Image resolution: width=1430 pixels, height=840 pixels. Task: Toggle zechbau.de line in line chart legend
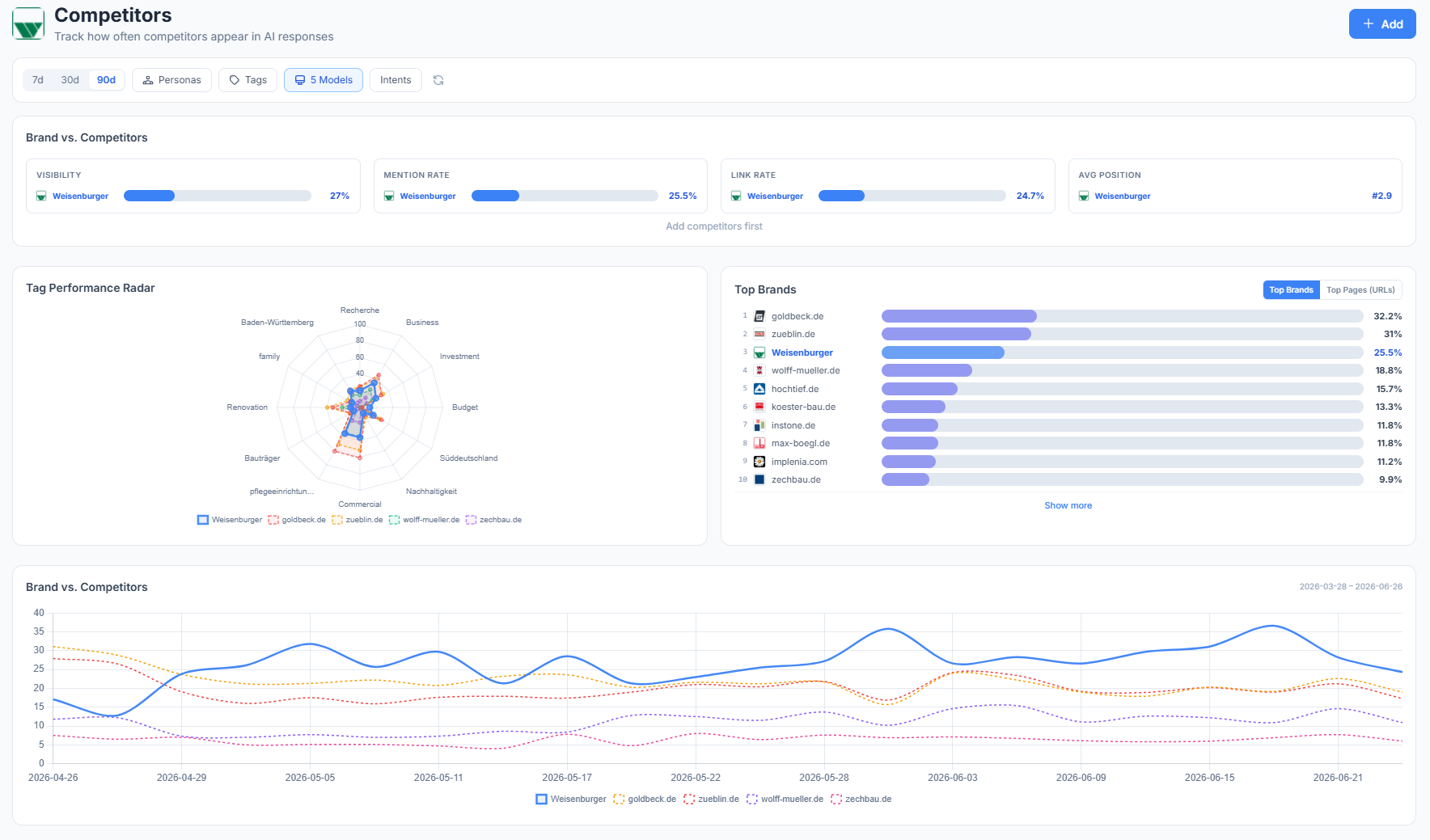(x=861, y=799)
